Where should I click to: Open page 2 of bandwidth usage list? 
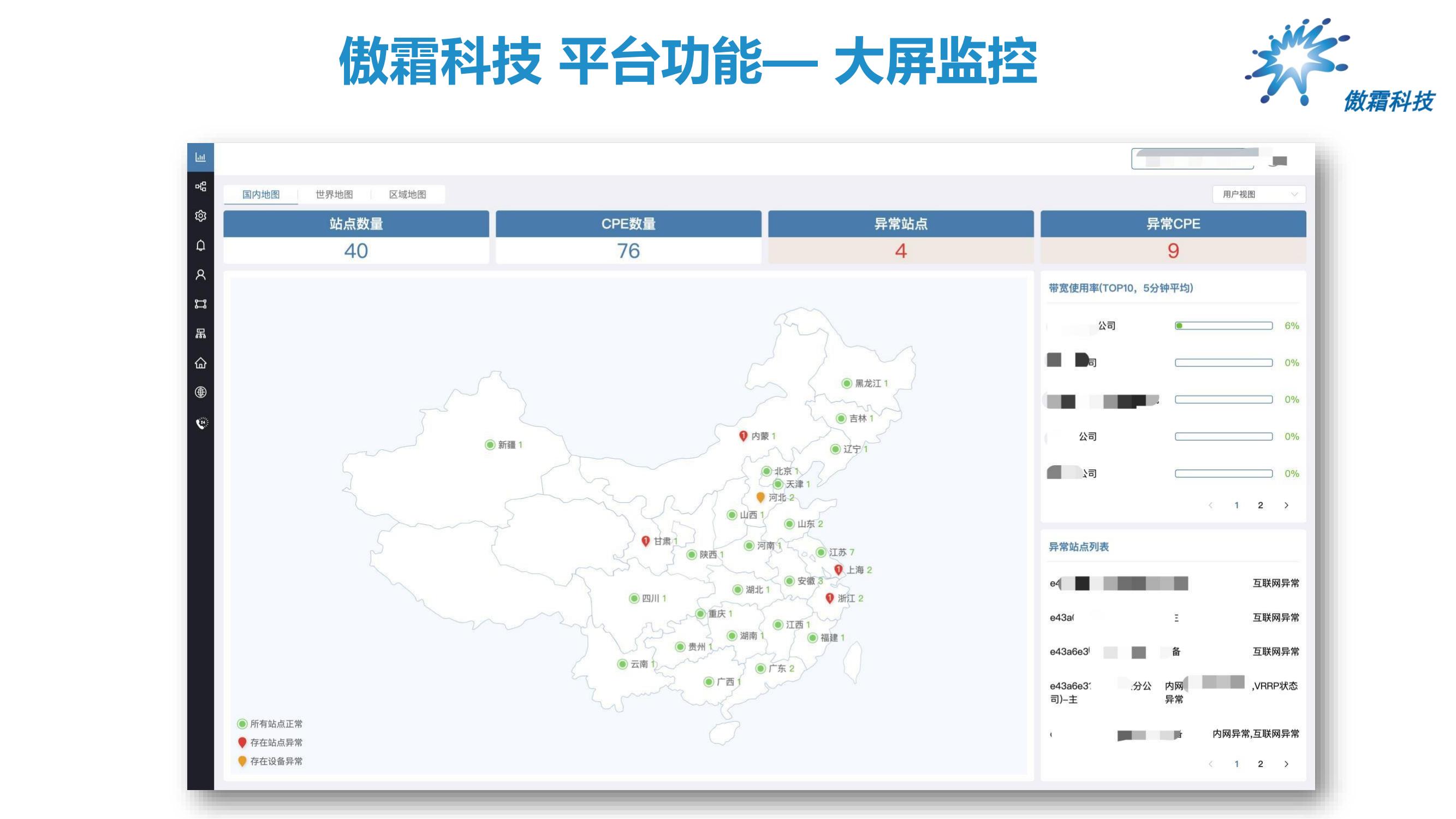click(1261, 505)
